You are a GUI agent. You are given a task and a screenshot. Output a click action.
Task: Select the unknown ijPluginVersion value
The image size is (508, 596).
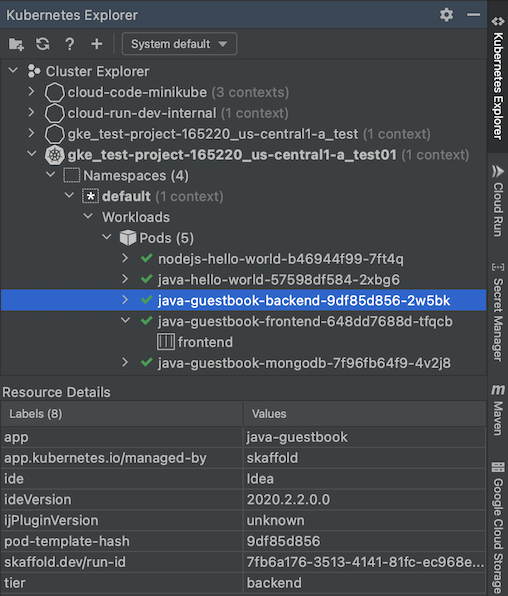[365, 520]
